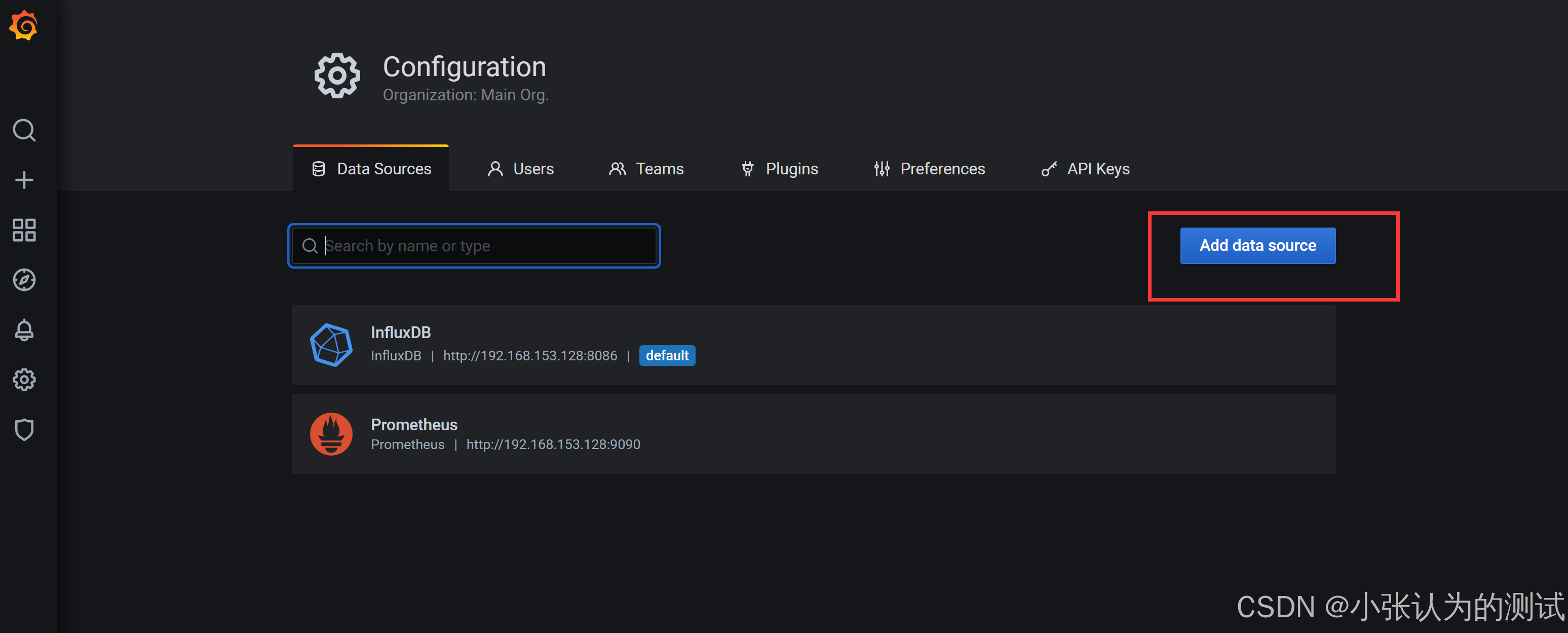Click the plus Create icon in the sidebar

[x=24, y=180]
